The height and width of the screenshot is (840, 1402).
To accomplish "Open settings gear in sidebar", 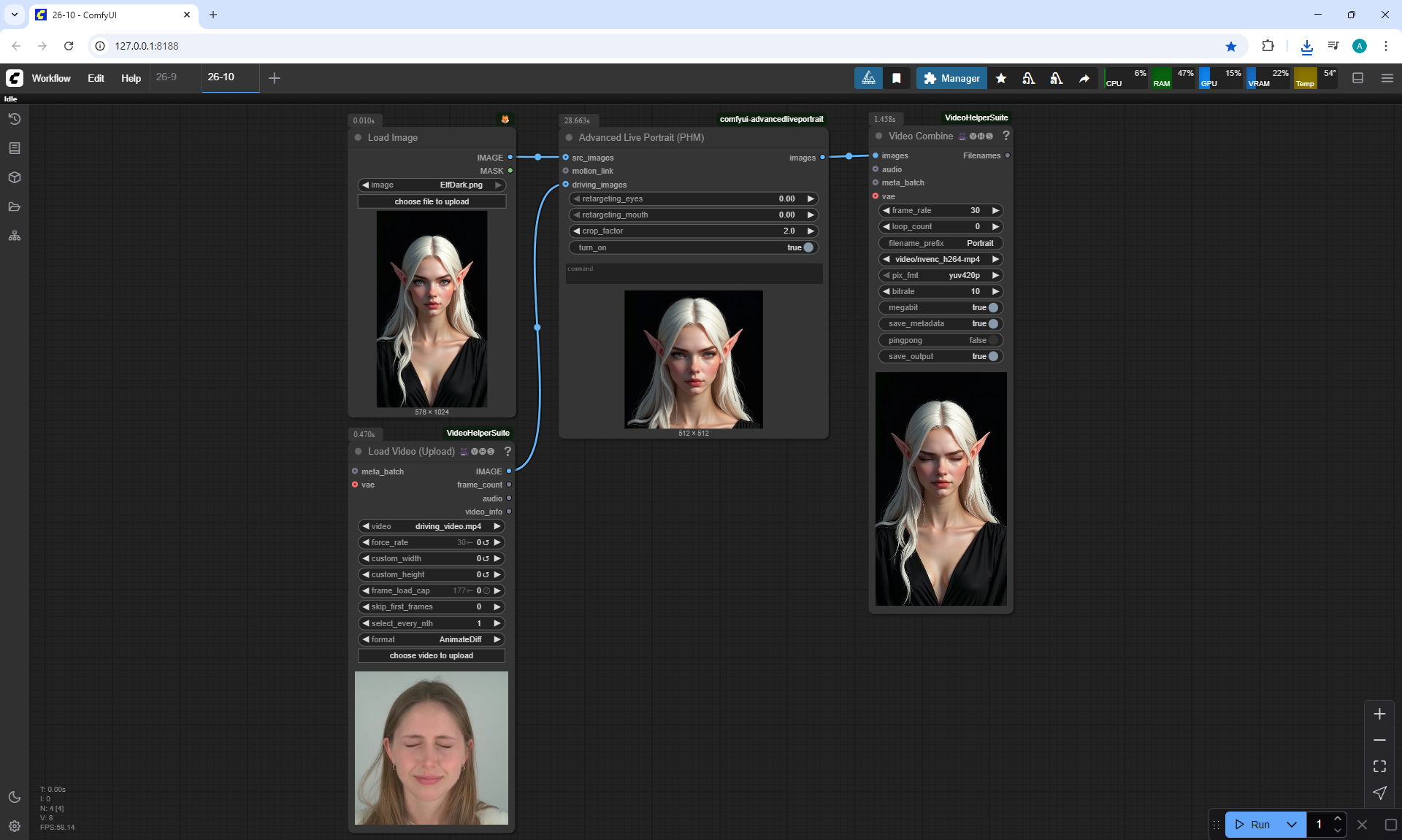I will pos(15,826).
